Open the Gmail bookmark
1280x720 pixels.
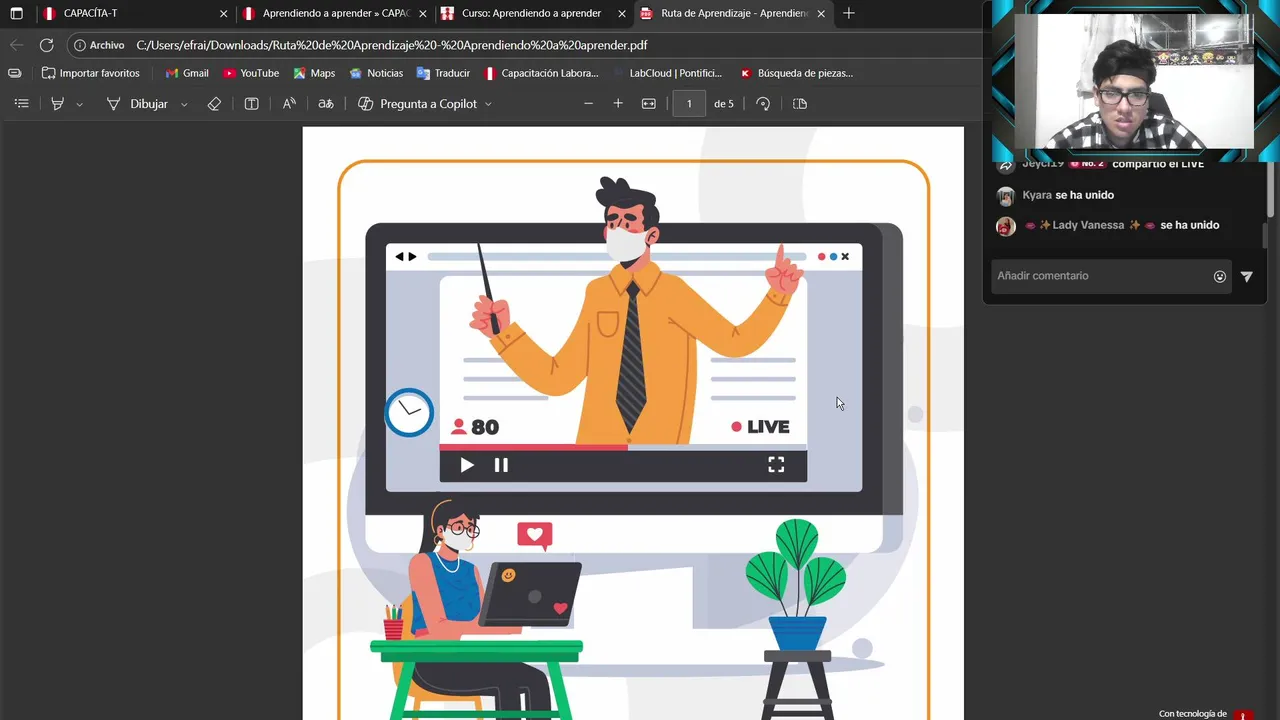point(187,73)
